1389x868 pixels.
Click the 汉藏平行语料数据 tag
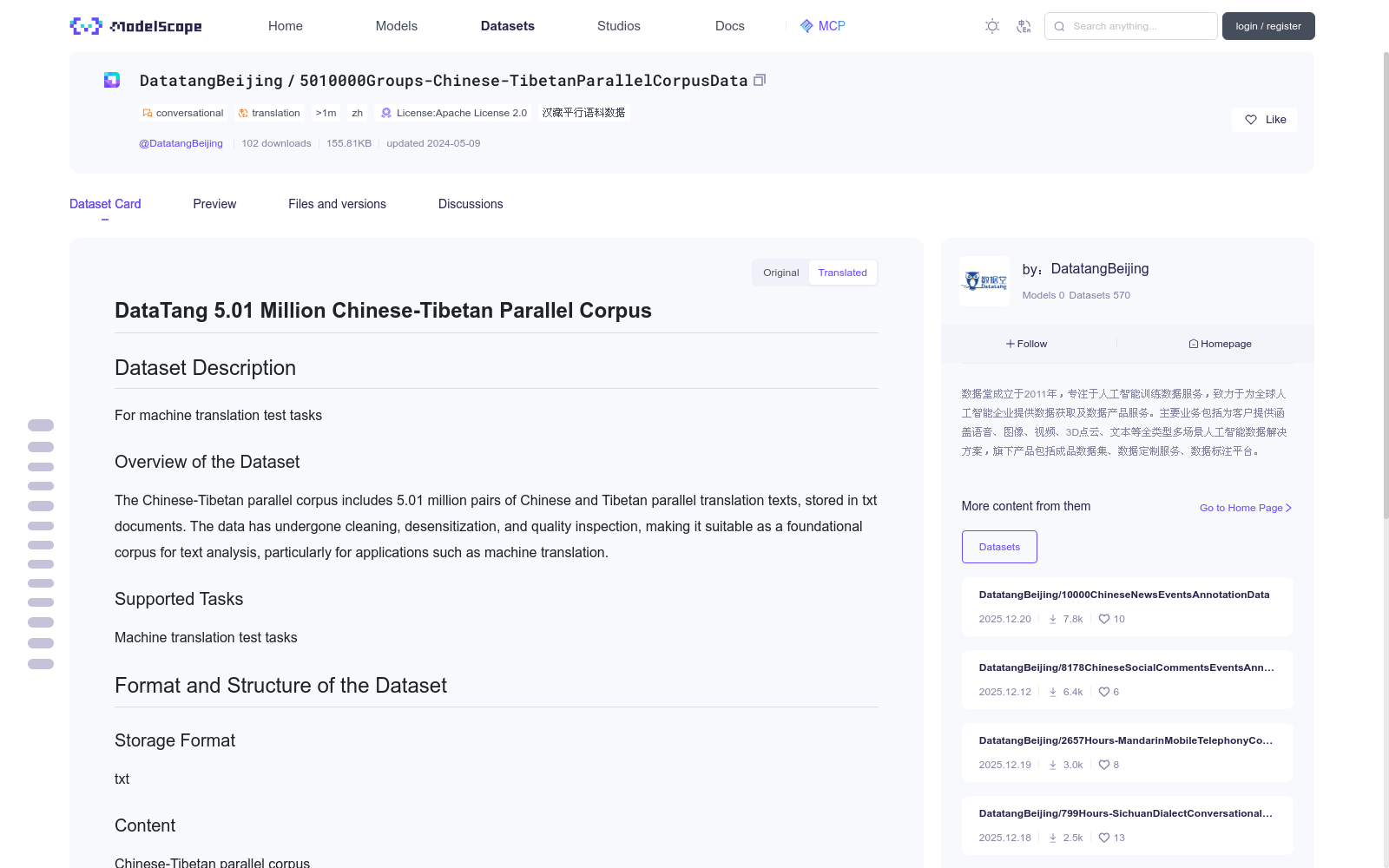[x=583, y=113]
